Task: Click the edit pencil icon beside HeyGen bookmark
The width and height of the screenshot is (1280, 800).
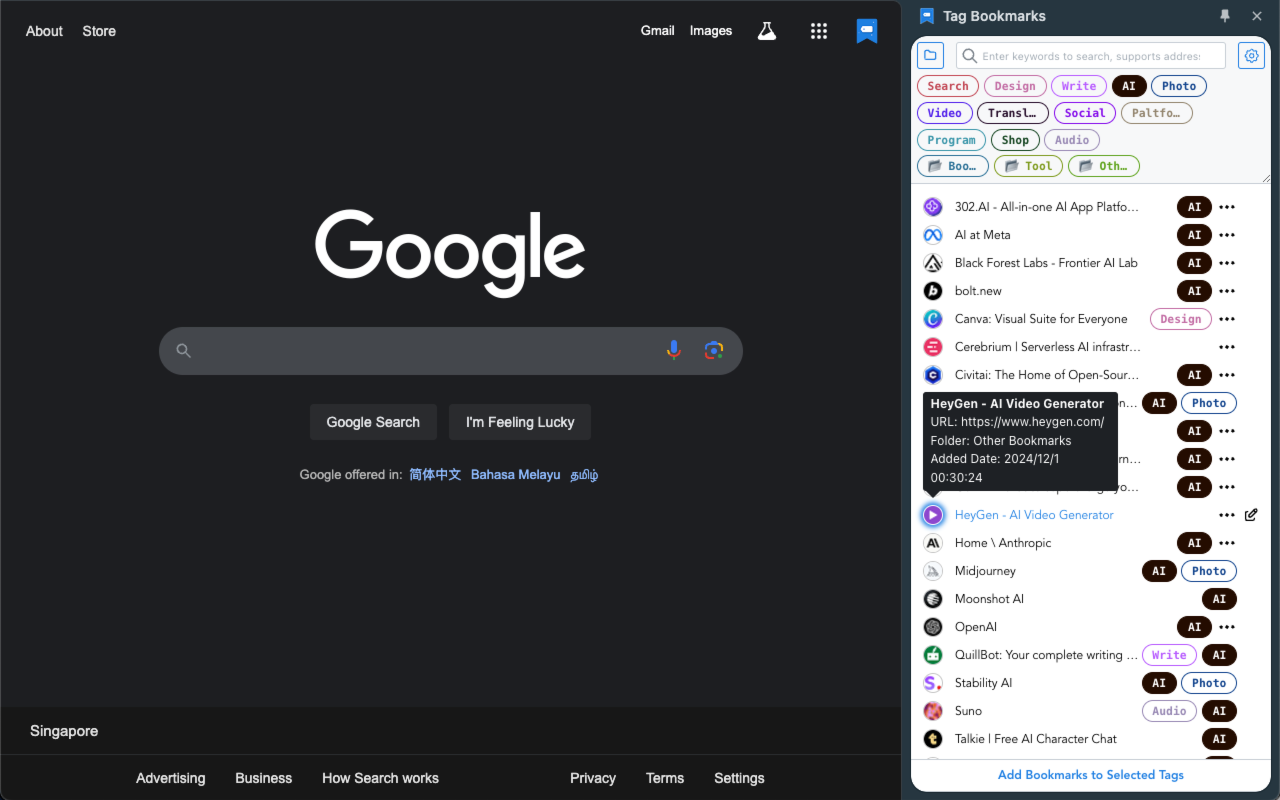Action: [x=1251, y=514]
